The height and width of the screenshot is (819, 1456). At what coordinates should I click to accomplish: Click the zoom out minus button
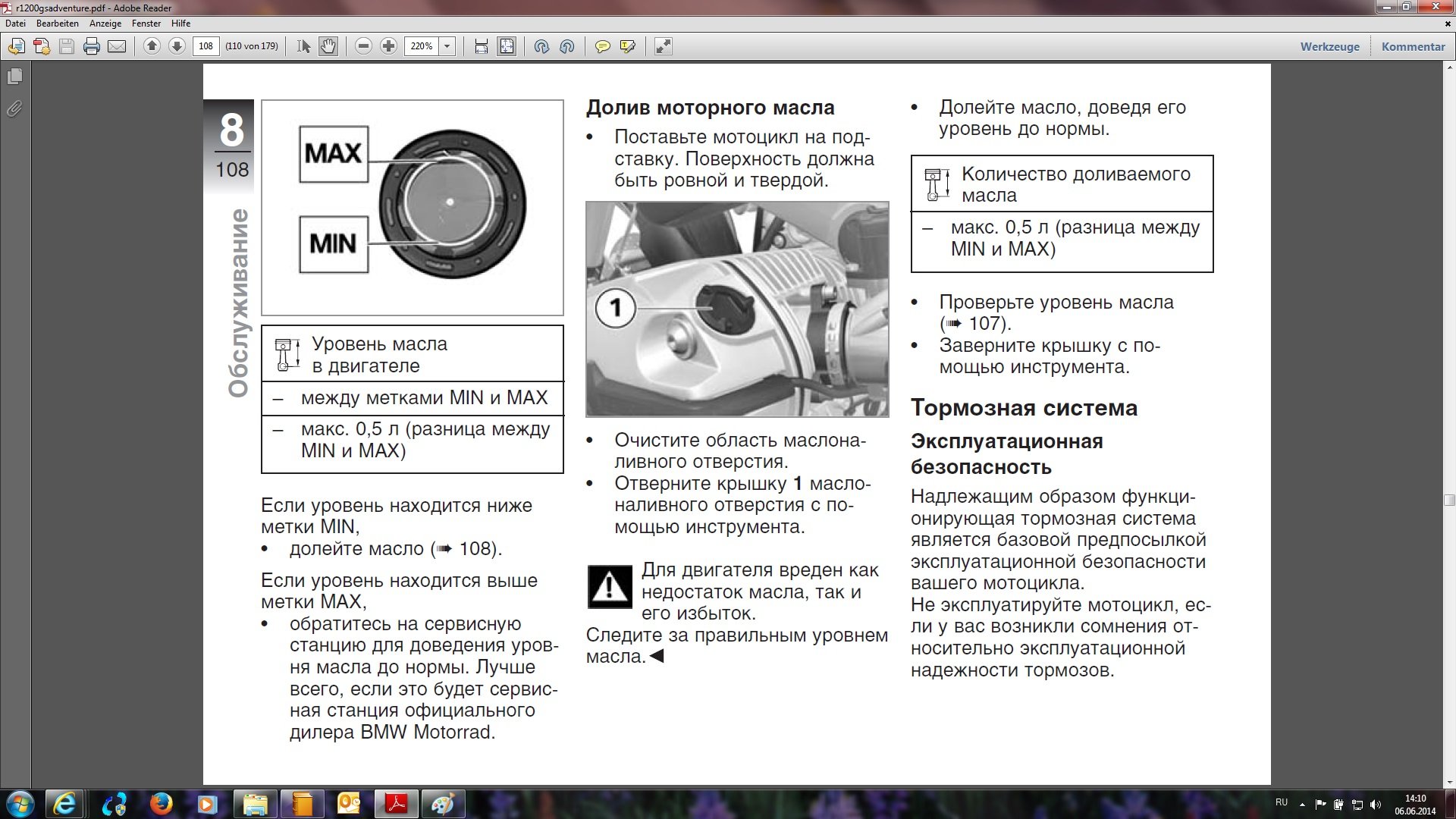(x=364, y=46)
